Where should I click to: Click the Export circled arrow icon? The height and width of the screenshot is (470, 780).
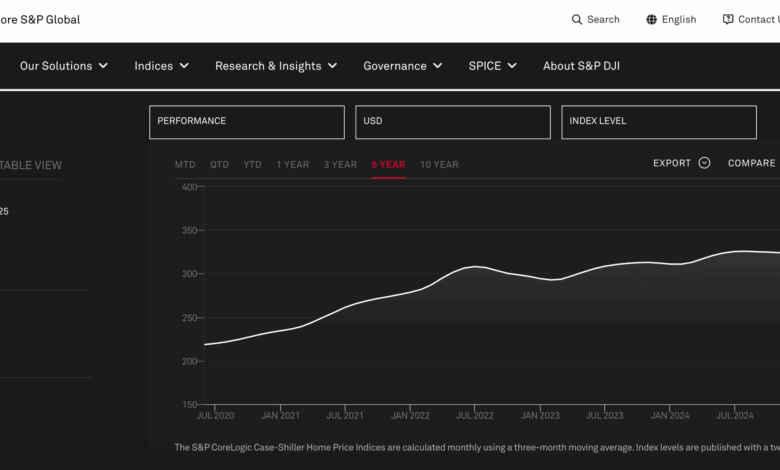point(704,163)
